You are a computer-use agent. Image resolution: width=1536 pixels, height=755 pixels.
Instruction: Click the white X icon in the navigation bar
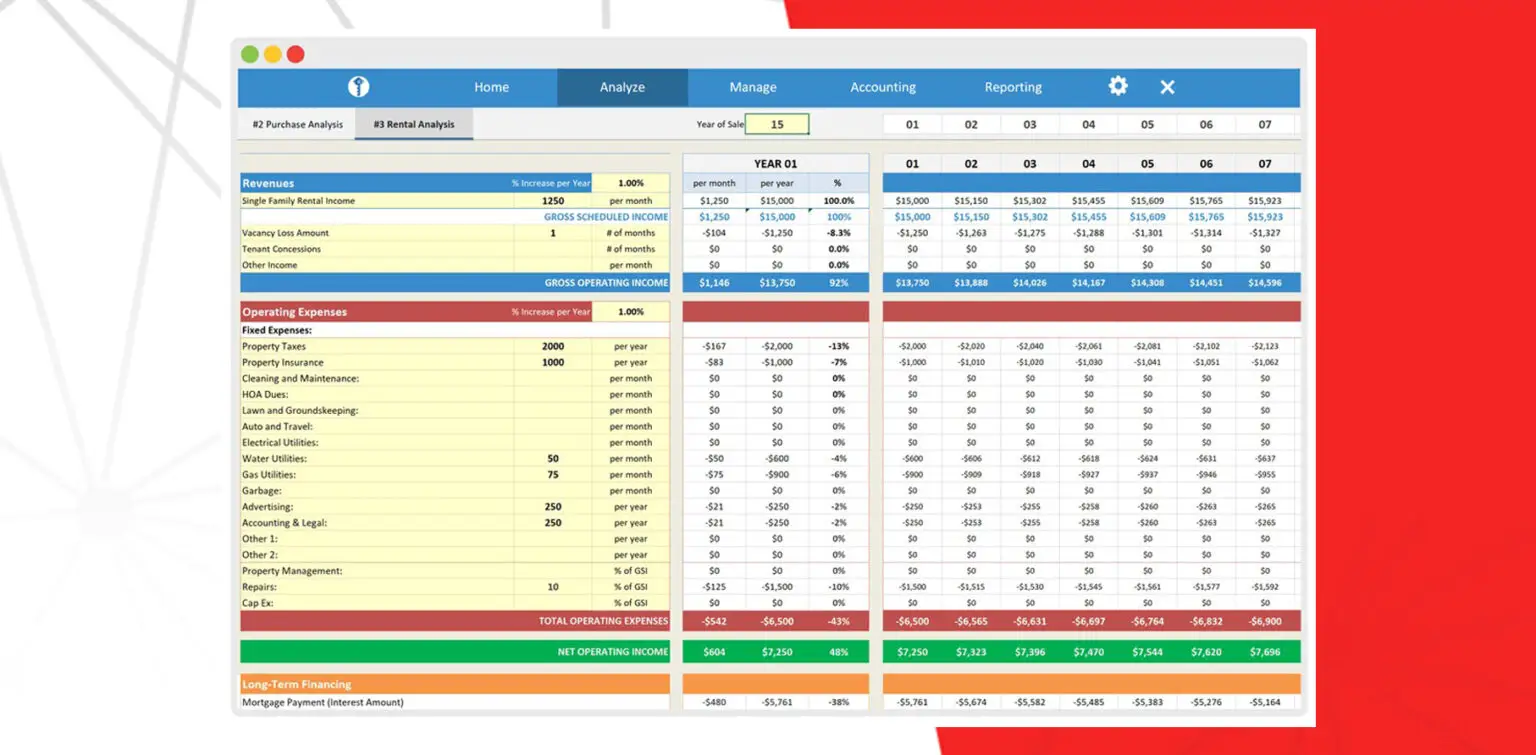[x=1167, y=87]
